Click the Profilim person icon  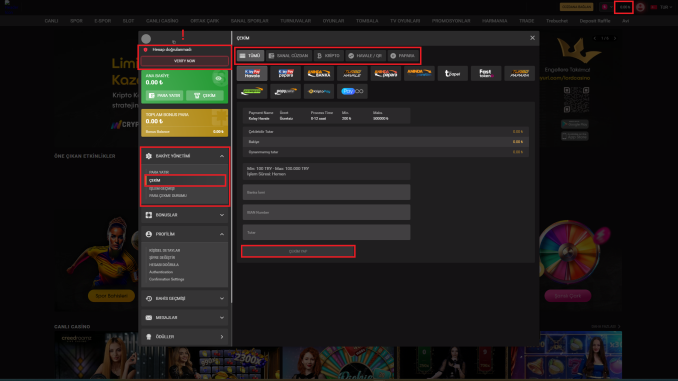[x=149, y=234]
